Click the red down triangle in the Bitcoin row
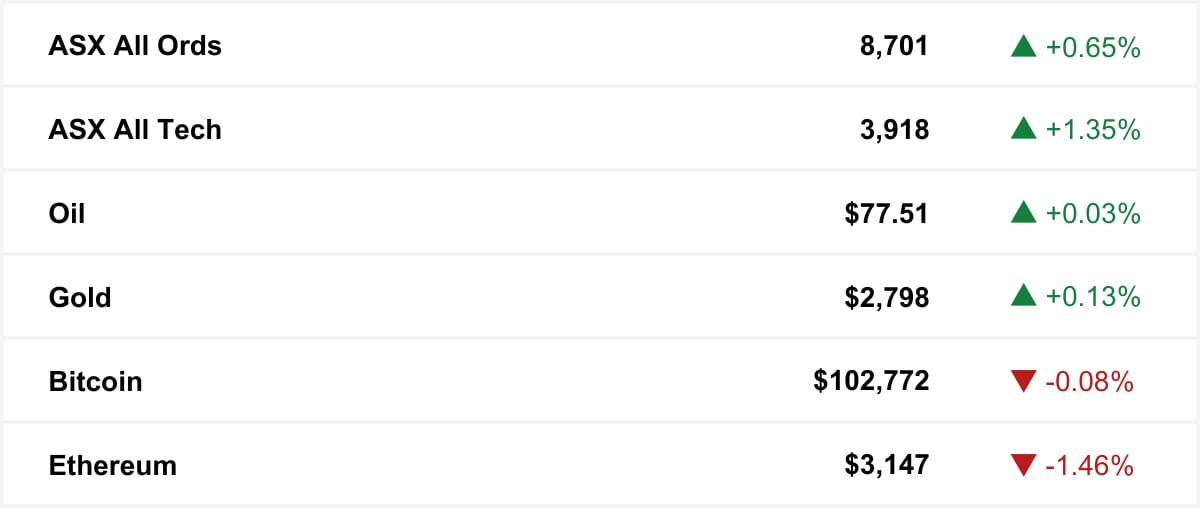1200x508 pixels. (x=1023, y=382)
